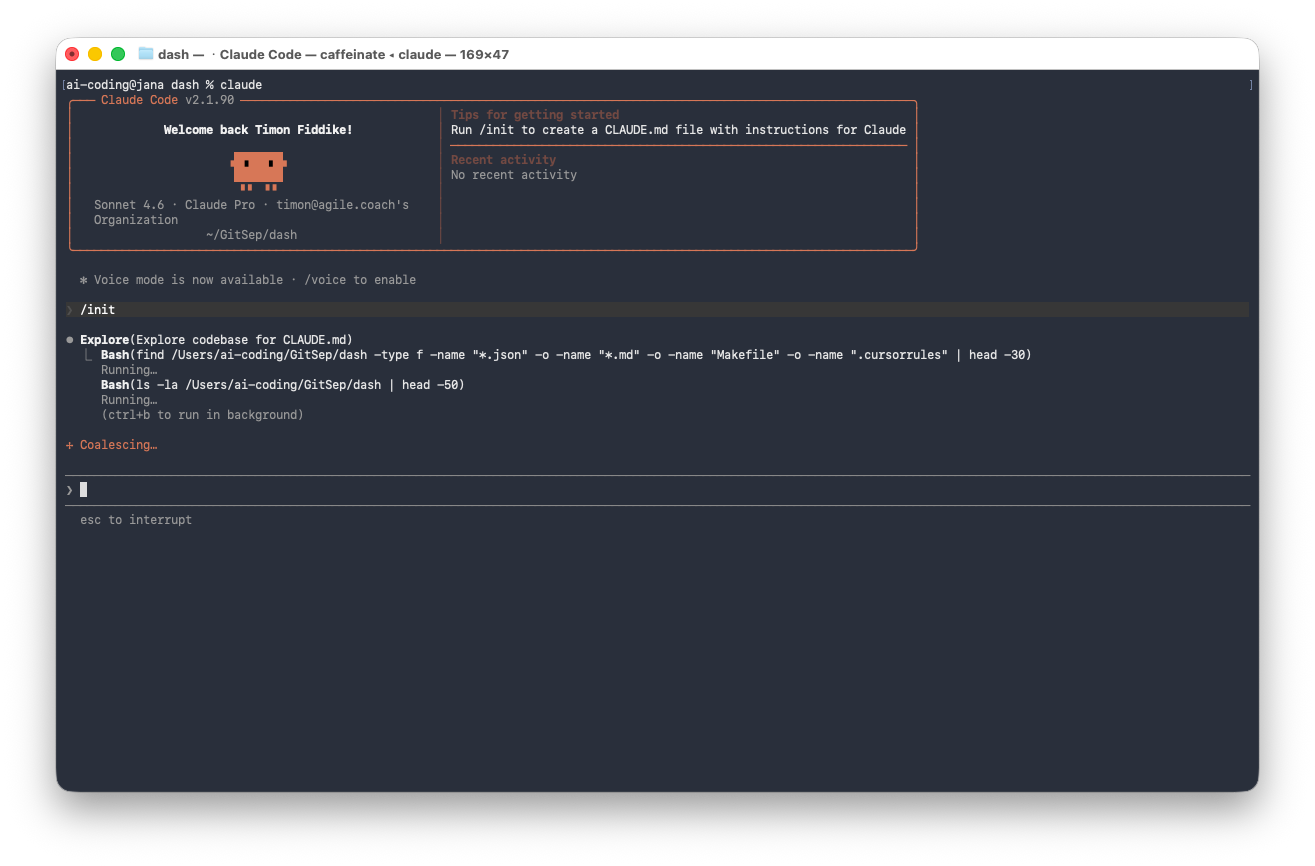Click the "Tips for getting started" heading
The image size is (1315, 866).
point(535,115)
